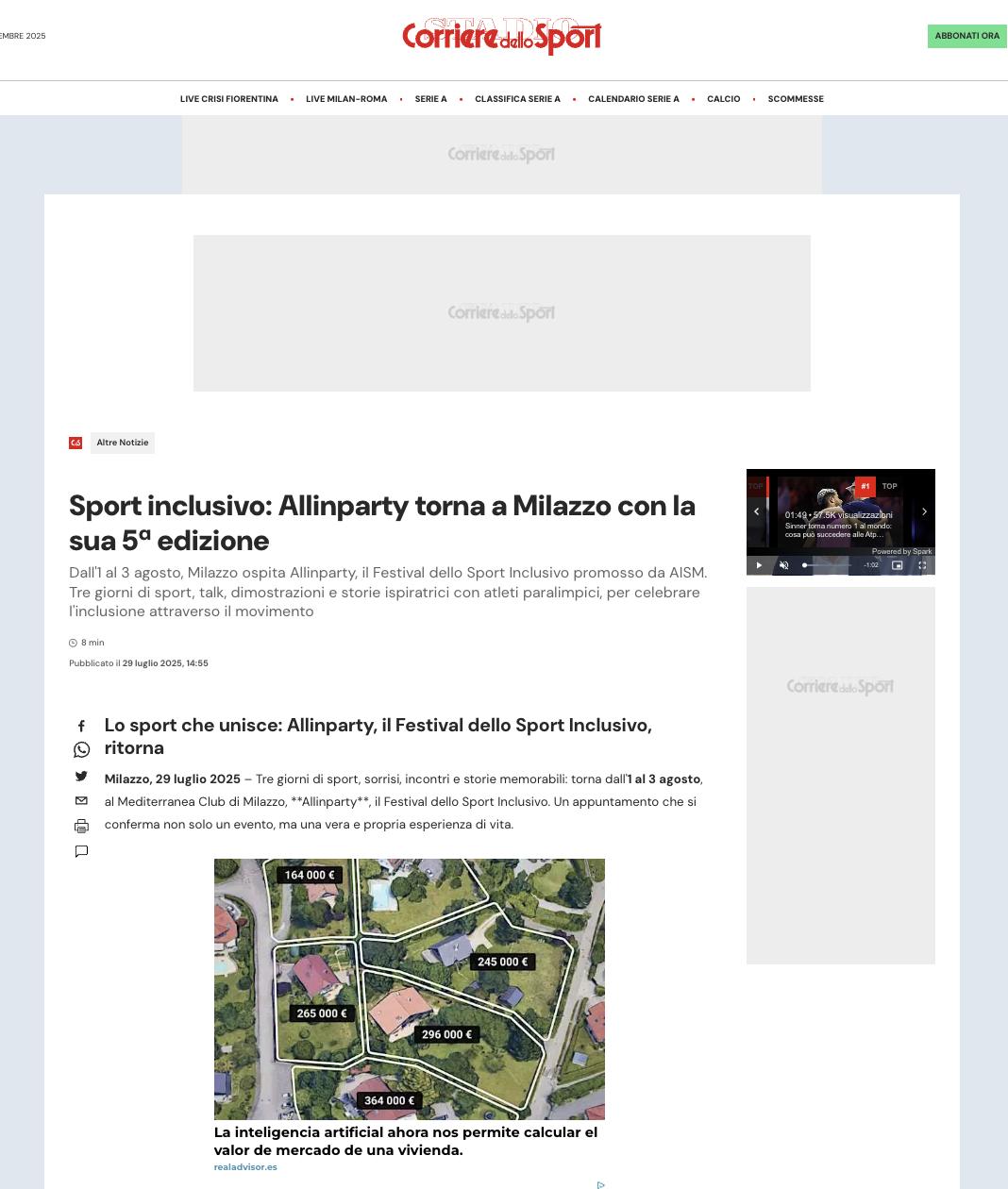
Task: Click the subheading Lo sport che unisce
Action: pyautogui.click(x=378, y=736)
